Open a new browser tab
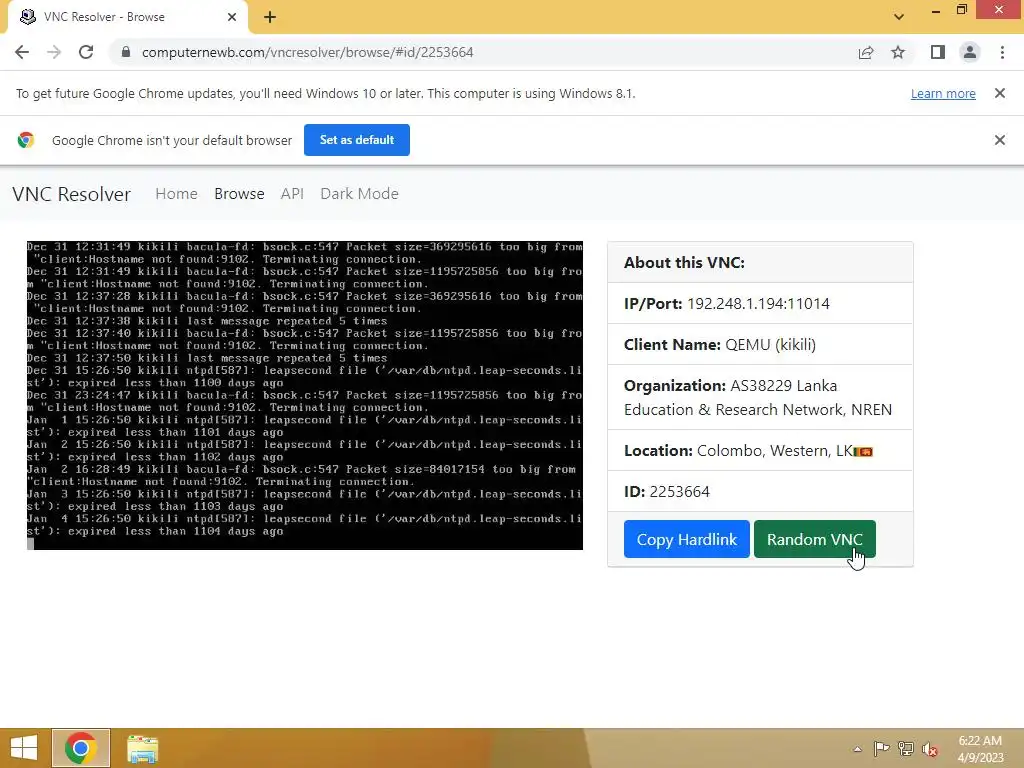 270,17
